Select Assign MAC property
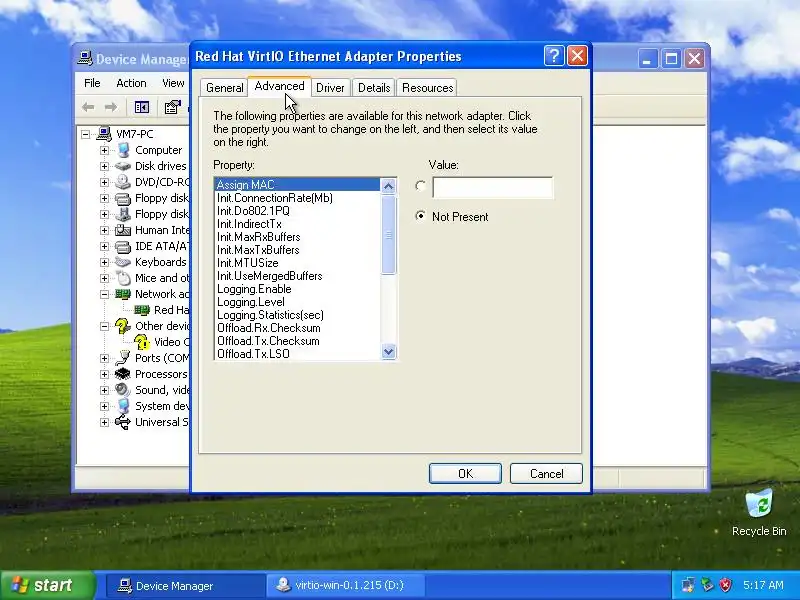 (x=297, y=185)
